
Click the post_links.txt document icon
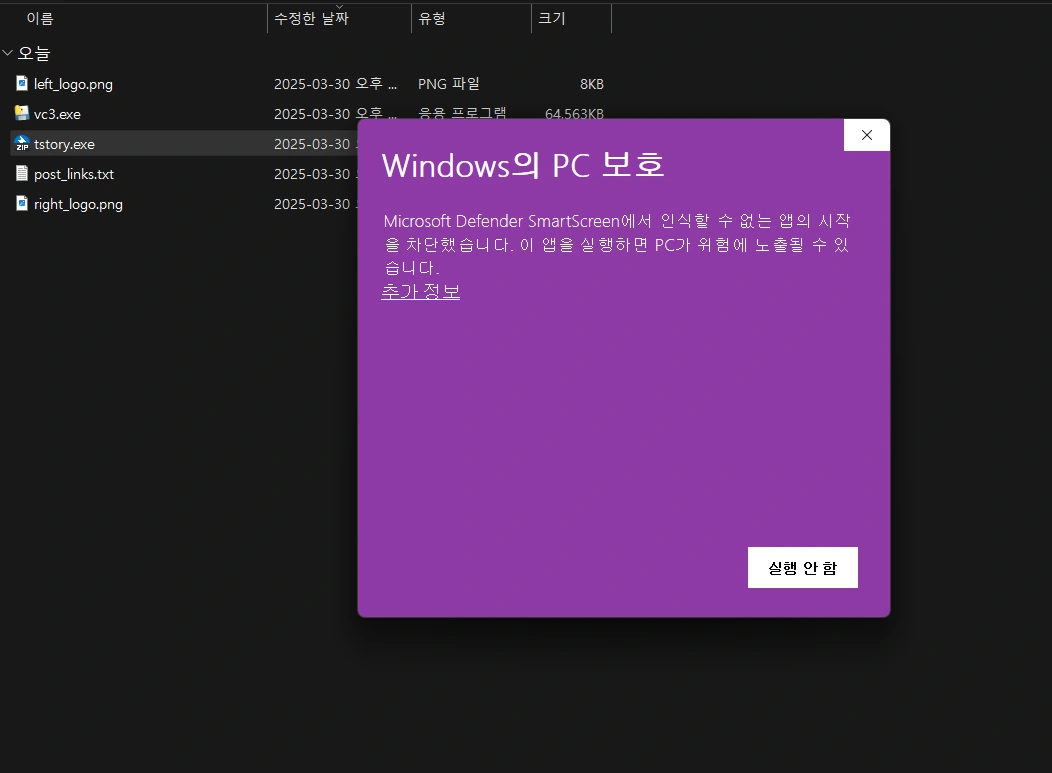pos(22,173)
